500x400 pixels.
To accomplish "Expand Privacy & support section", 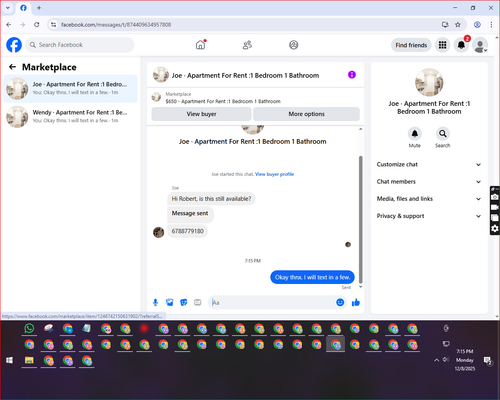I will point(429,216).
